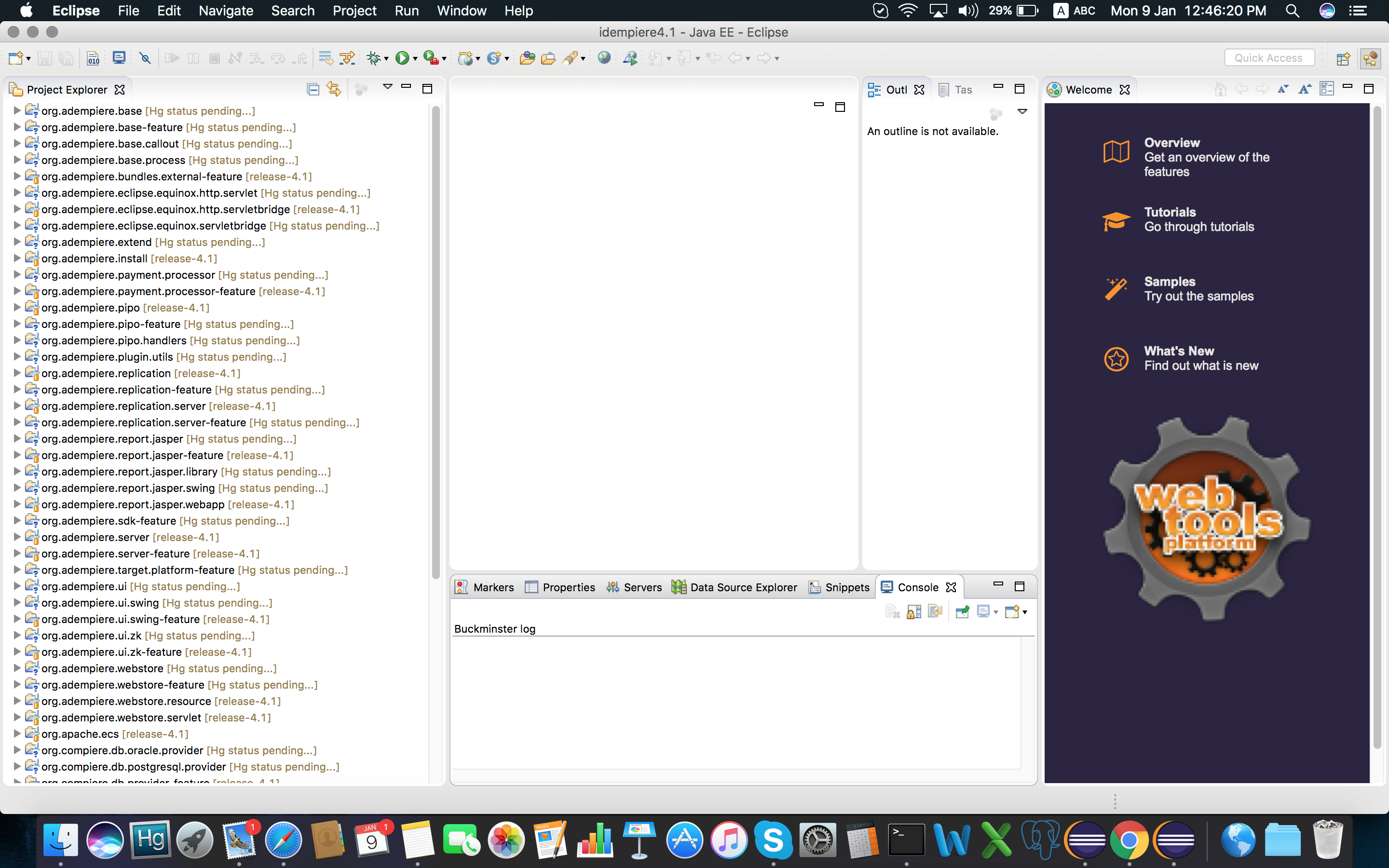
Task: Click Launch Web Service Explorer icon
Action: (630, 58)
